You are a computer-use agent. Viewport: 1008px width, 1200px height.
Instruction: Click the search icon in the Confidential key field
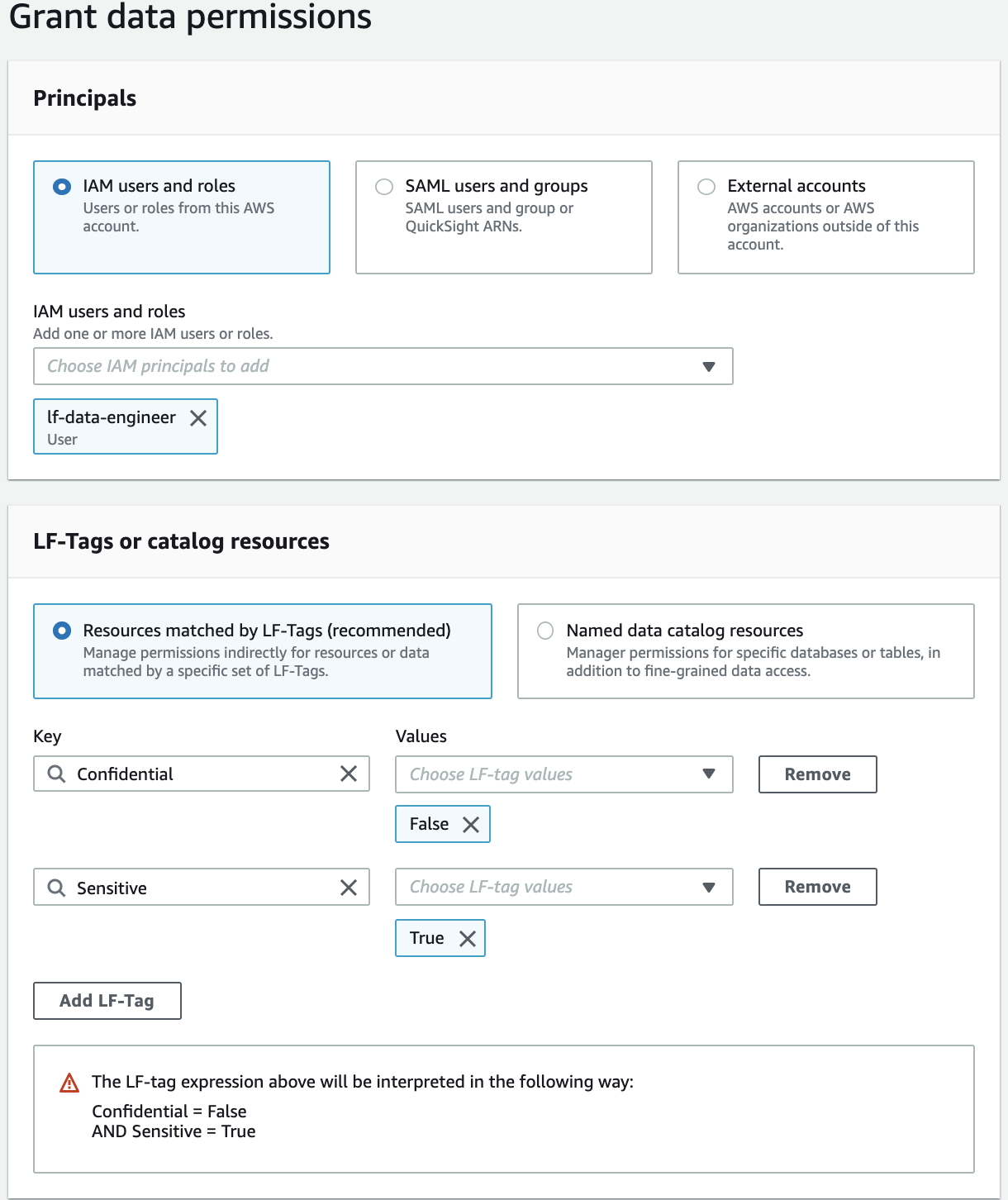[56, 774]
